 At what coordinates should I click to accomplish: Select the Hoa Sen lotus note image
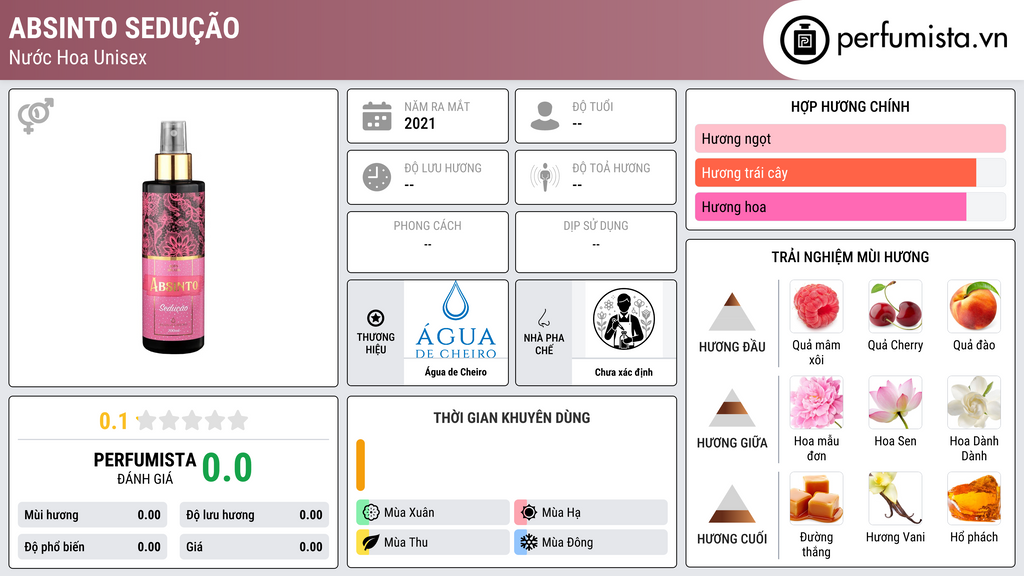pos(895,403)
